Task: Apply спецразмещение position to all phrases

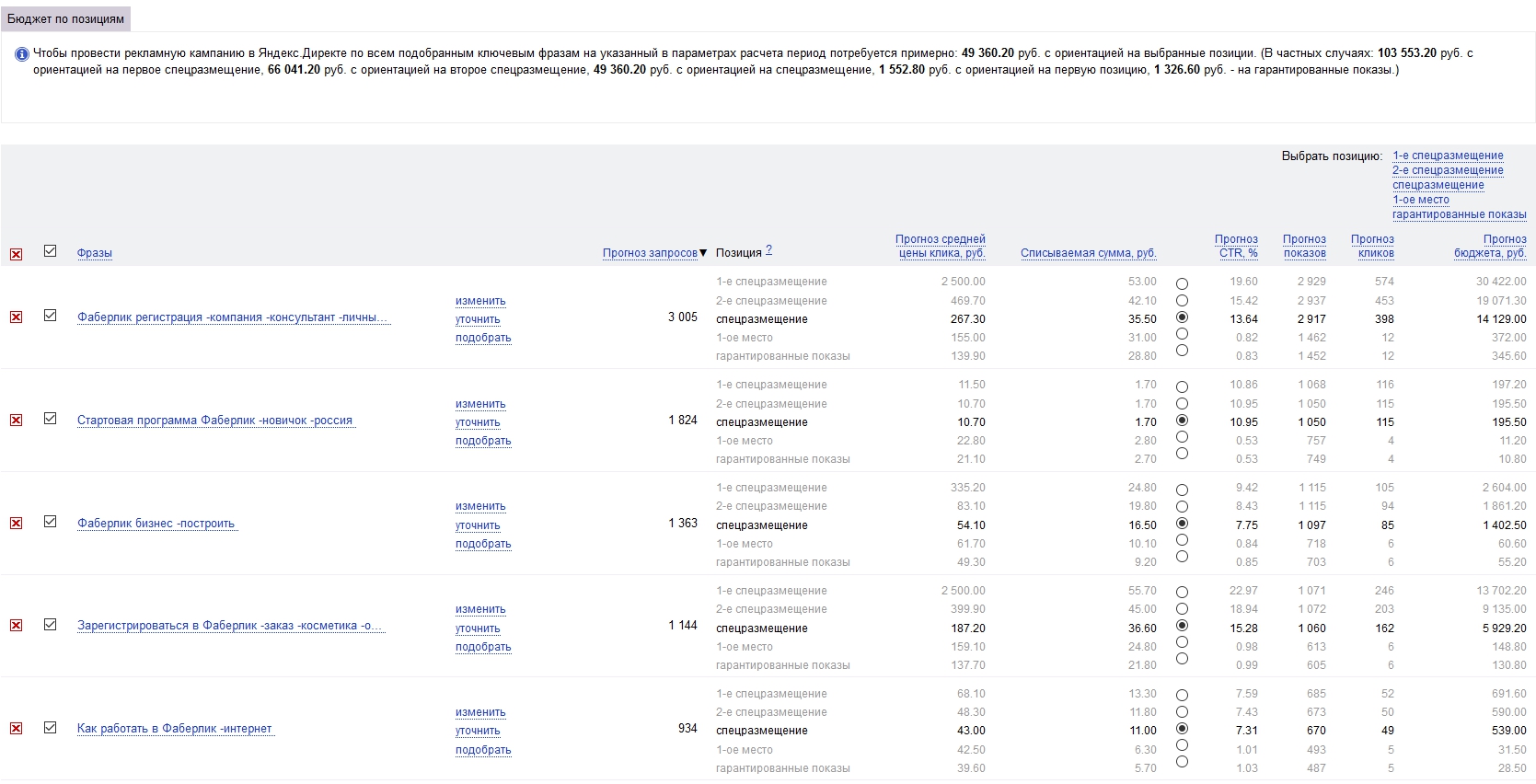Action: pyautogui.click(x=1438, y=185)
